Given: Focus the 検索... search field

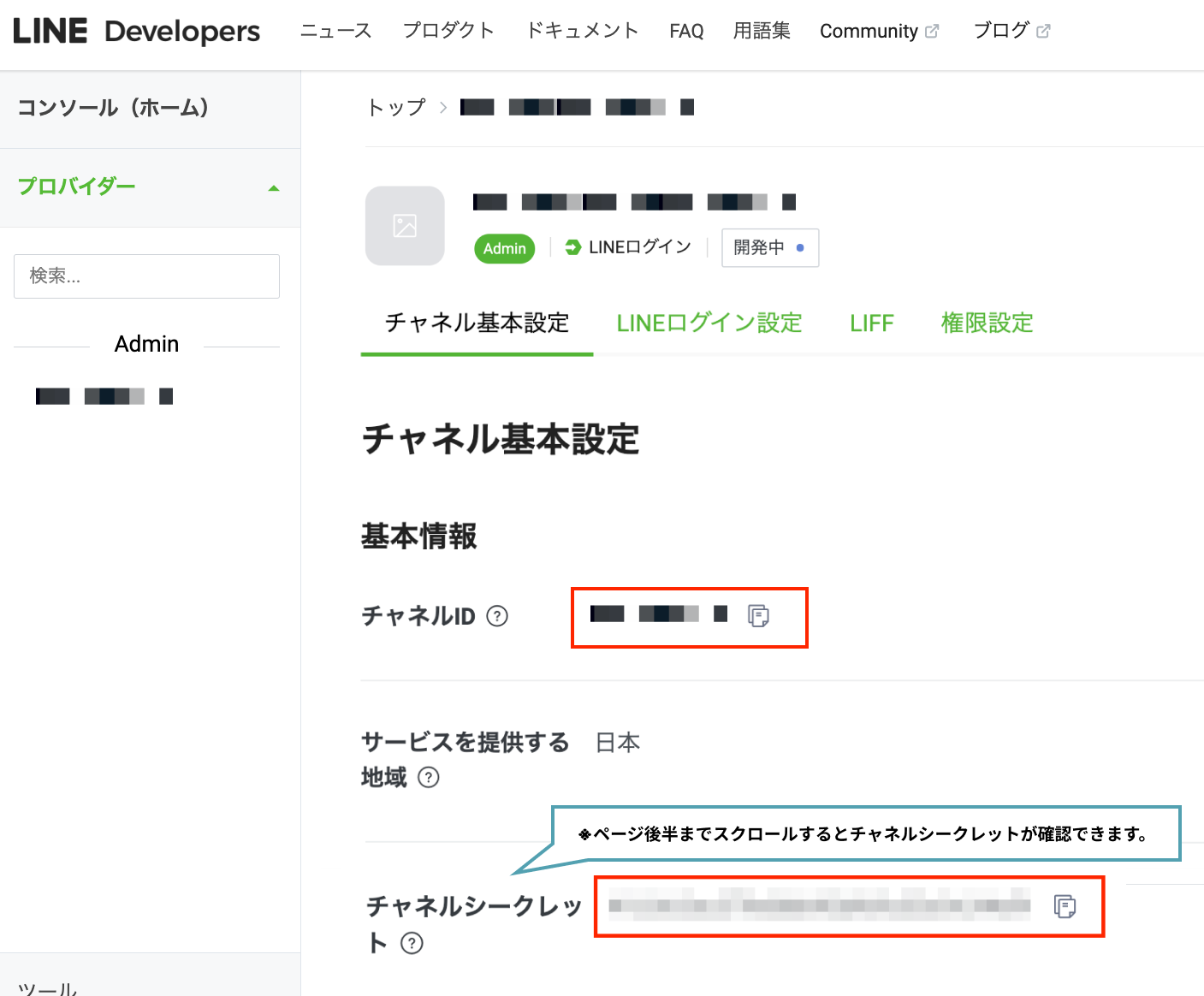Looking at the screenshot, I should pyautogui.click(x=146, y=276).
